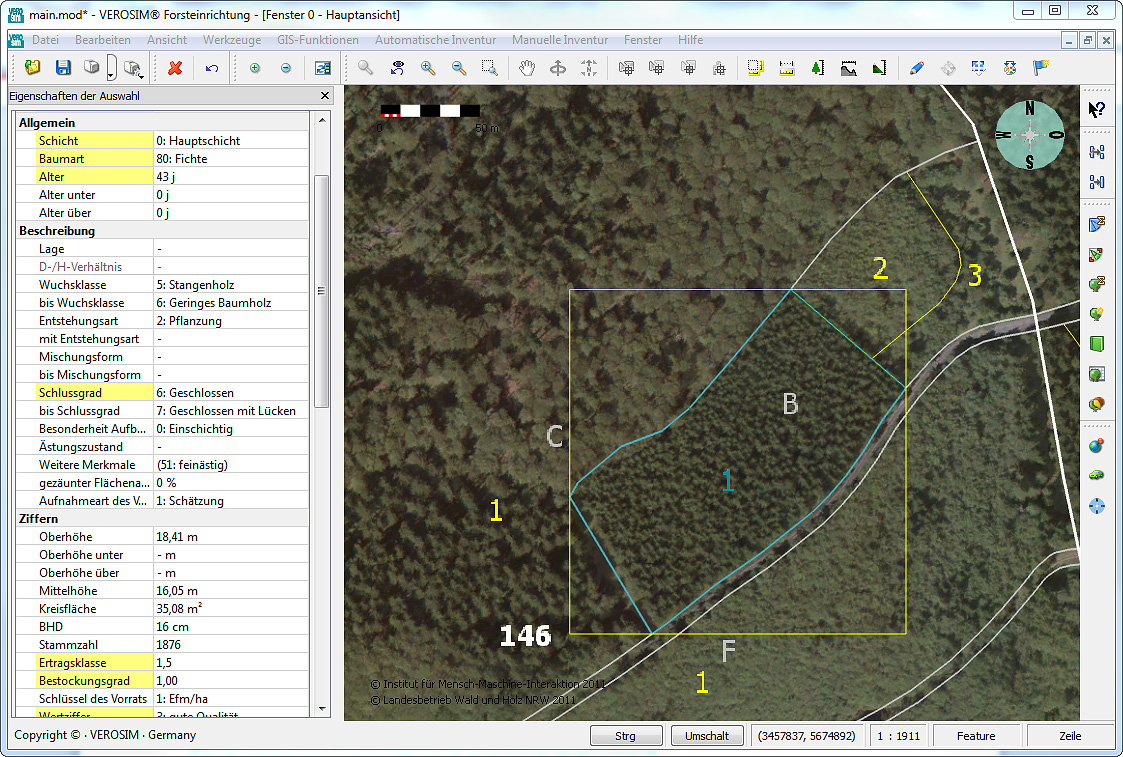Click the tree height measure icon
The image size is (1123, 757).
click(817, 68)
